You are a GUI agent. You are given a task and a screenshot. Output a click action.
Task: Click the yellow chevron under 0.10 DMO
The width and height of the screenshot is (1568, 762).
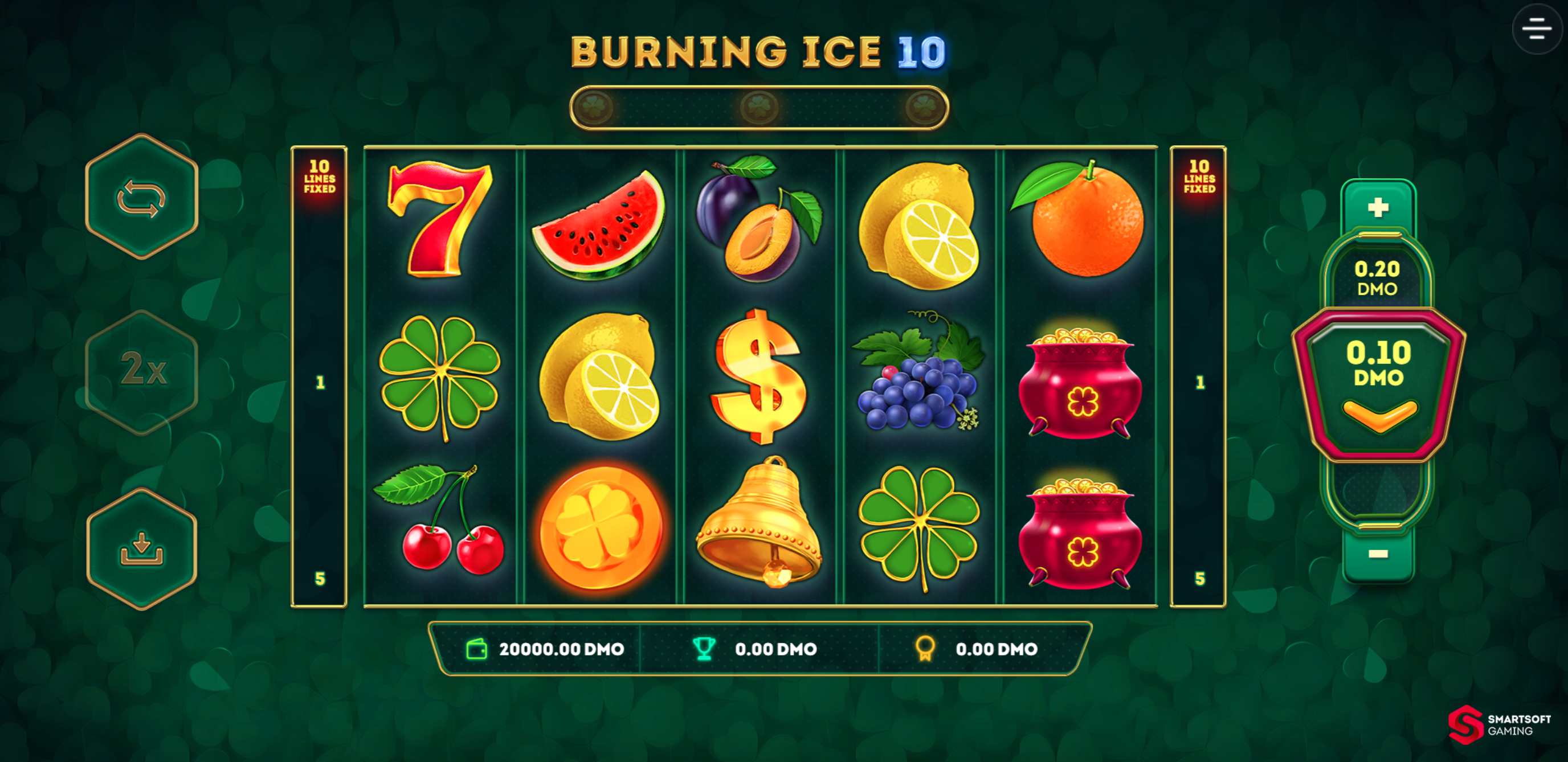click(x=1379, y=416)
